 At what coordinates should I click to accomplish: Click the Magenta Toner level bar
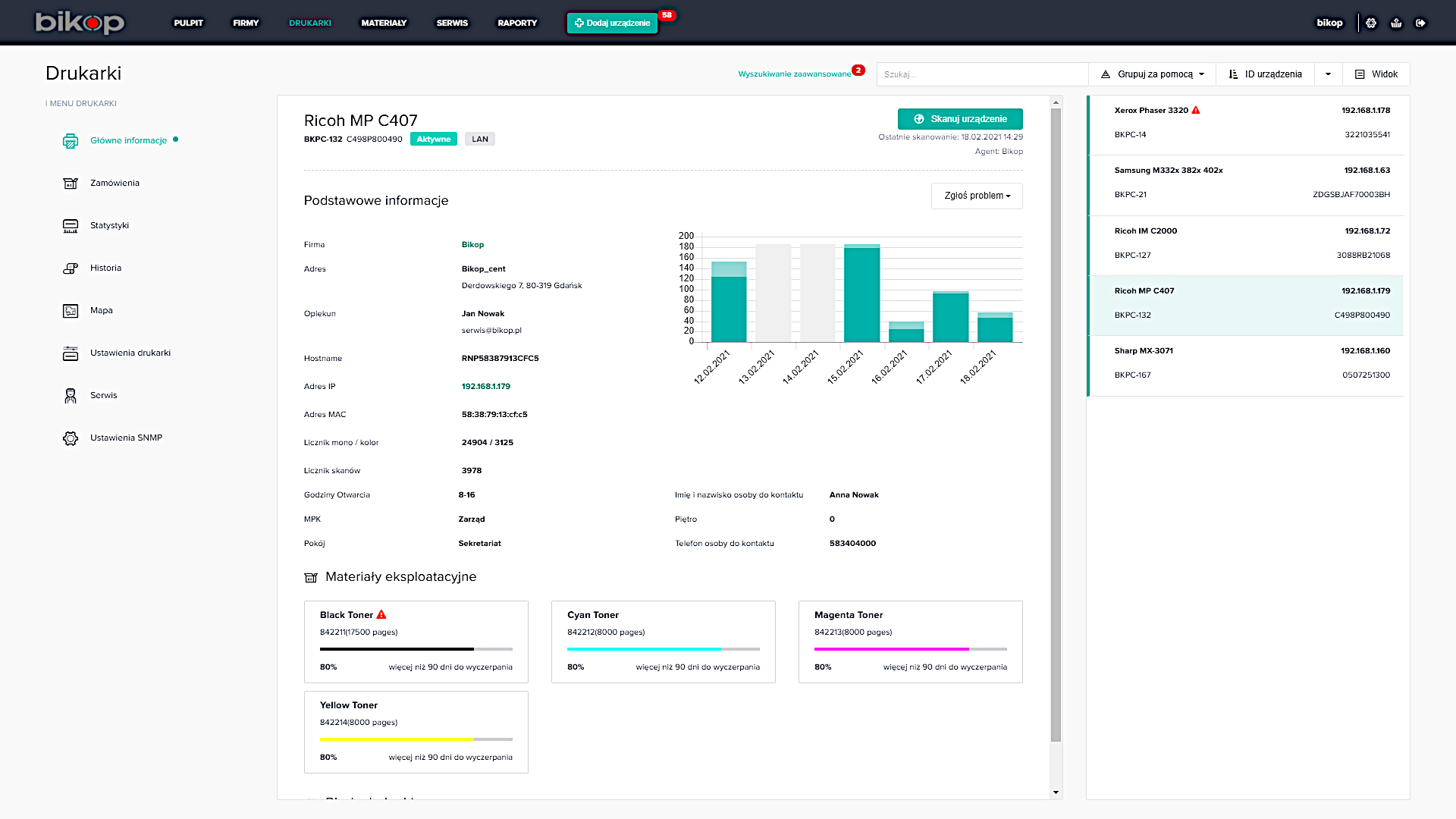tap(911, 649)
